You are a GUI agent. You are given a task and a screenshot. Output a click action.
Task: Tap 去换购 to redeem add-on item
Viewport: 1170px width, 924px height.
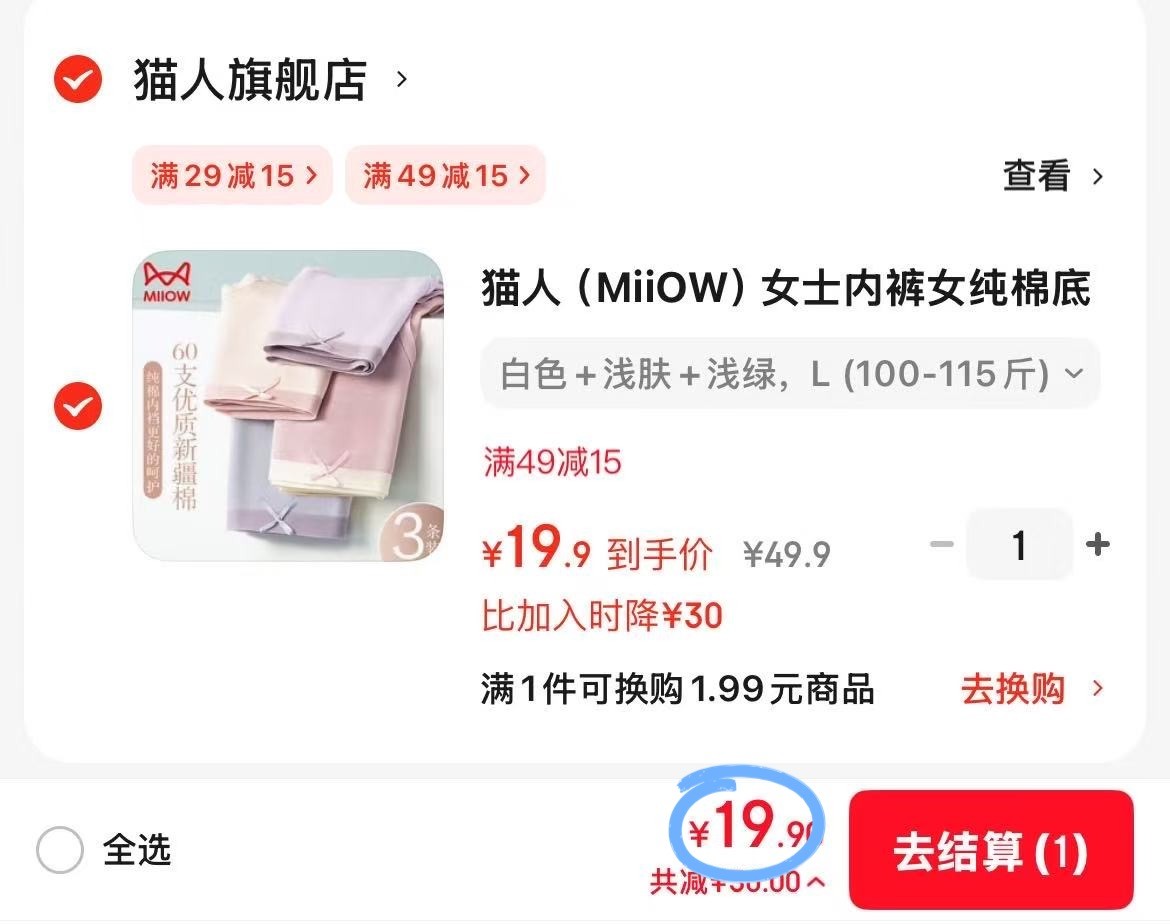coord(1012,688)
